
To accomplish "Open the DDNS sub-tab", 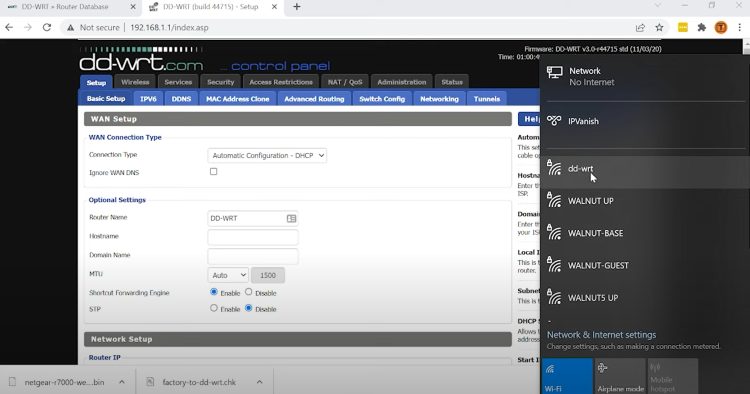I will 181,98.
